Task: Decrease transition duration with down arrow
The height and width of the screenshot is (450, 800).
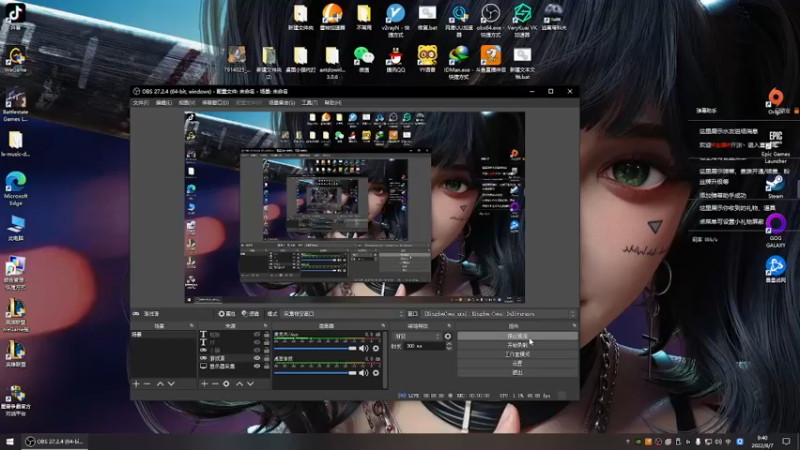Action: point(449,348)
